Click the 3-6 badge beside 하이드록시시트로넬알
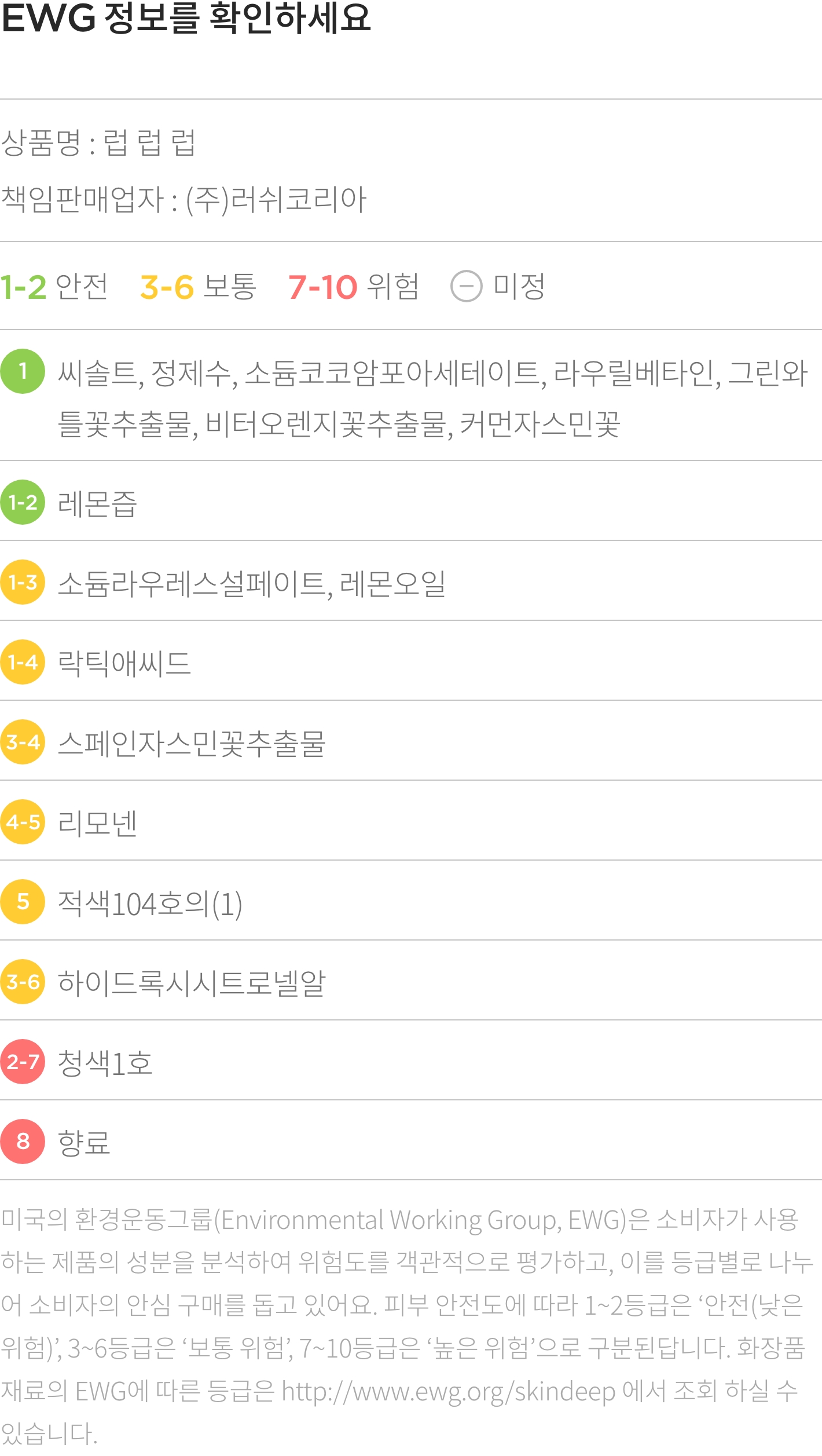Viewport: 822px width, 1456px height. 23,982
